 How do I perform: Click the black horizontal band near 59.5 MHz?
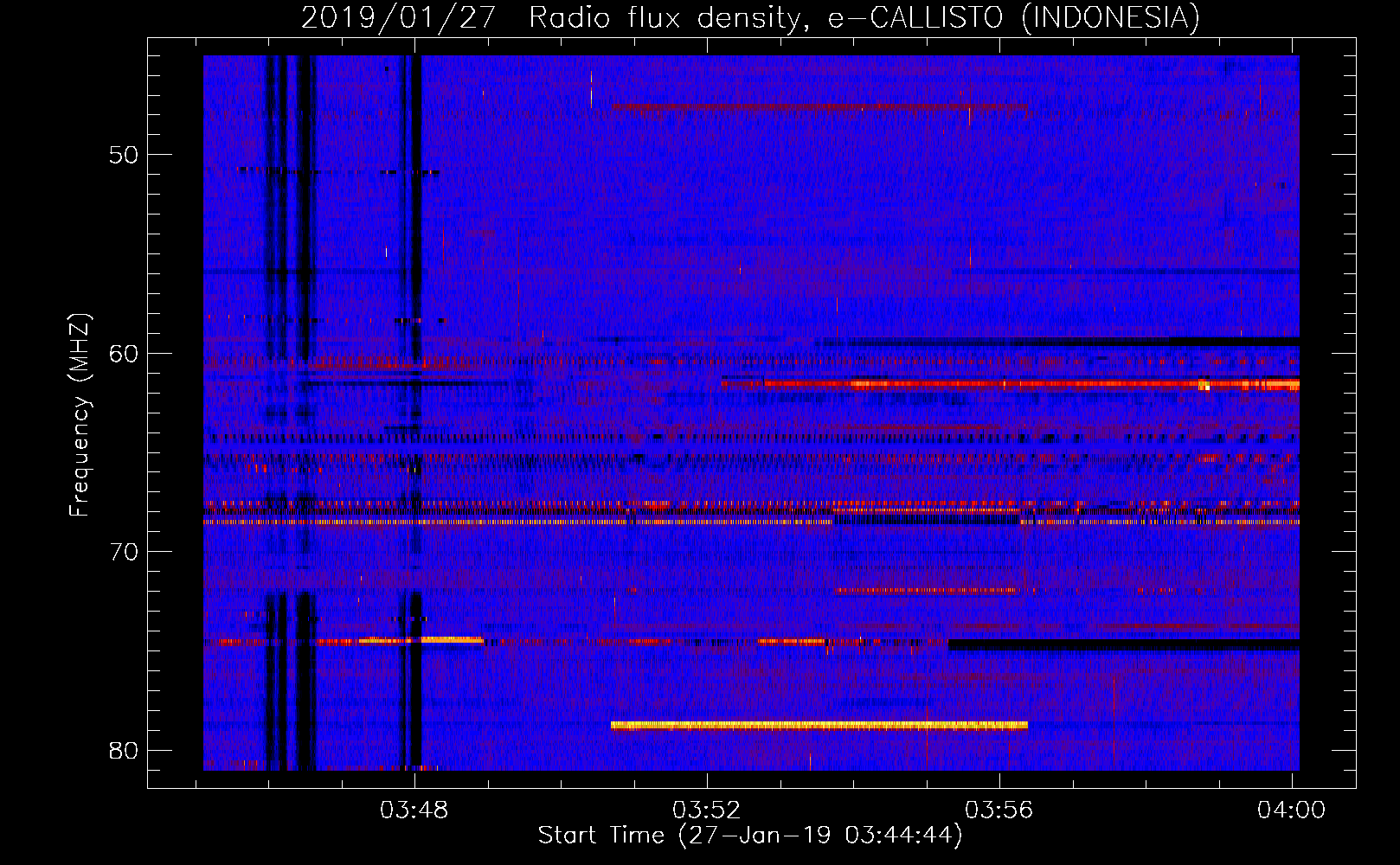(x=1060, y=342)
